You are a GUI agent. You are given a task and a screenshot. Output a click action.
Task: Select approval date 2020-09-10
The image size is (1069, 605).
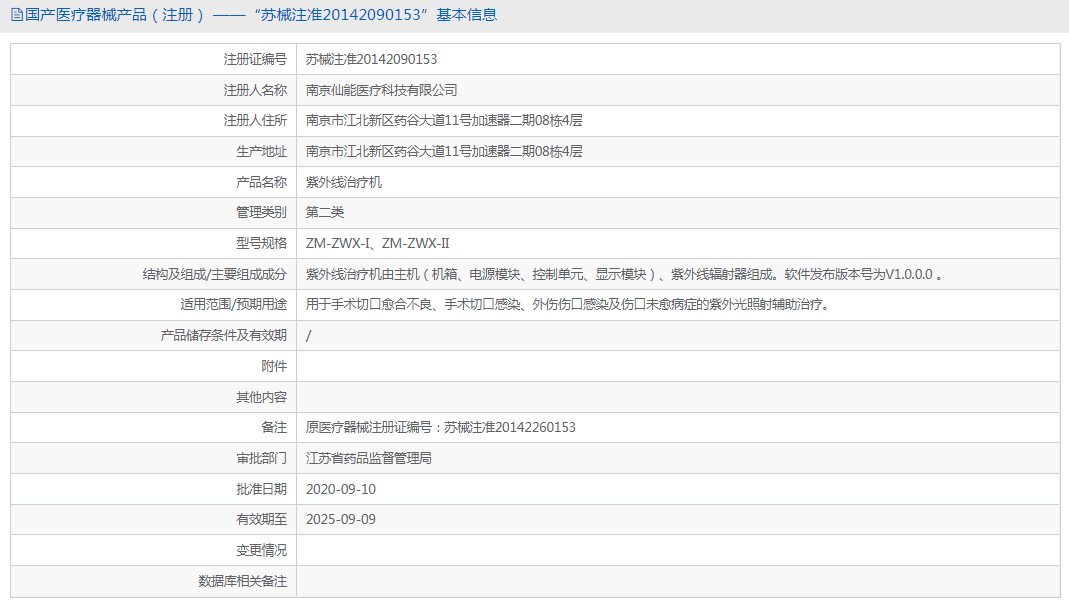click(x=341, y=489)
